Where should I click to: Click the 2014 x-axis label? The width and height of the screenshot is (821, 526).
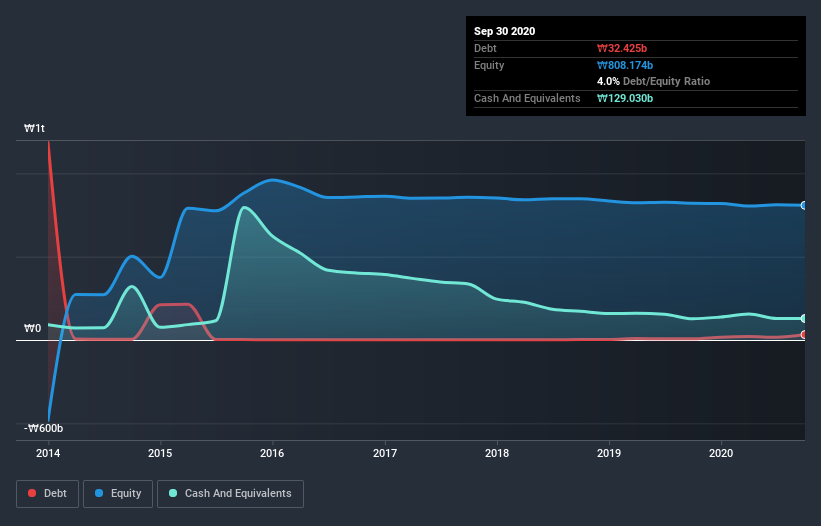coord(48,453)
